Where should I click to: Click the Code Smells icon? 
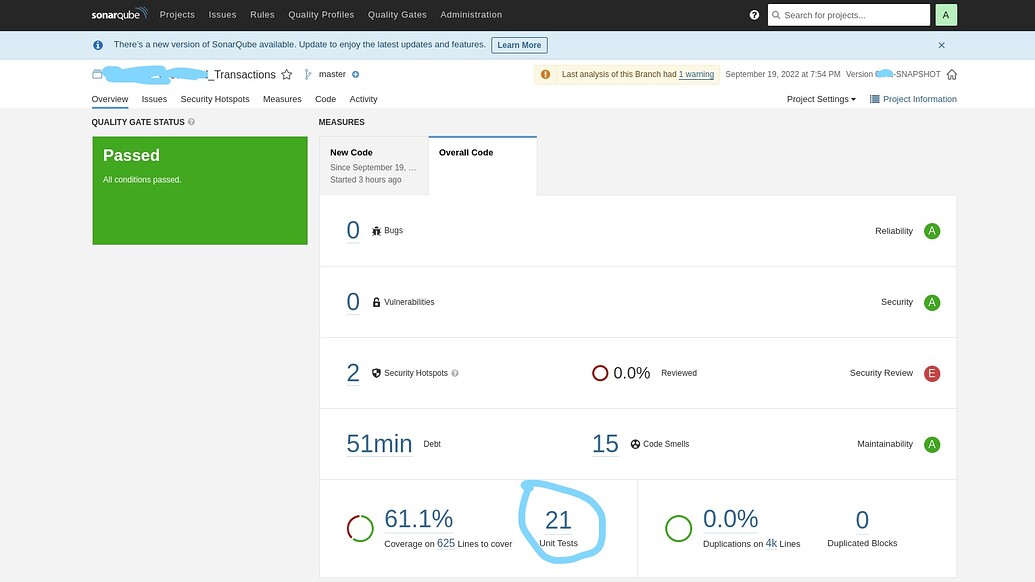point(633,443)
